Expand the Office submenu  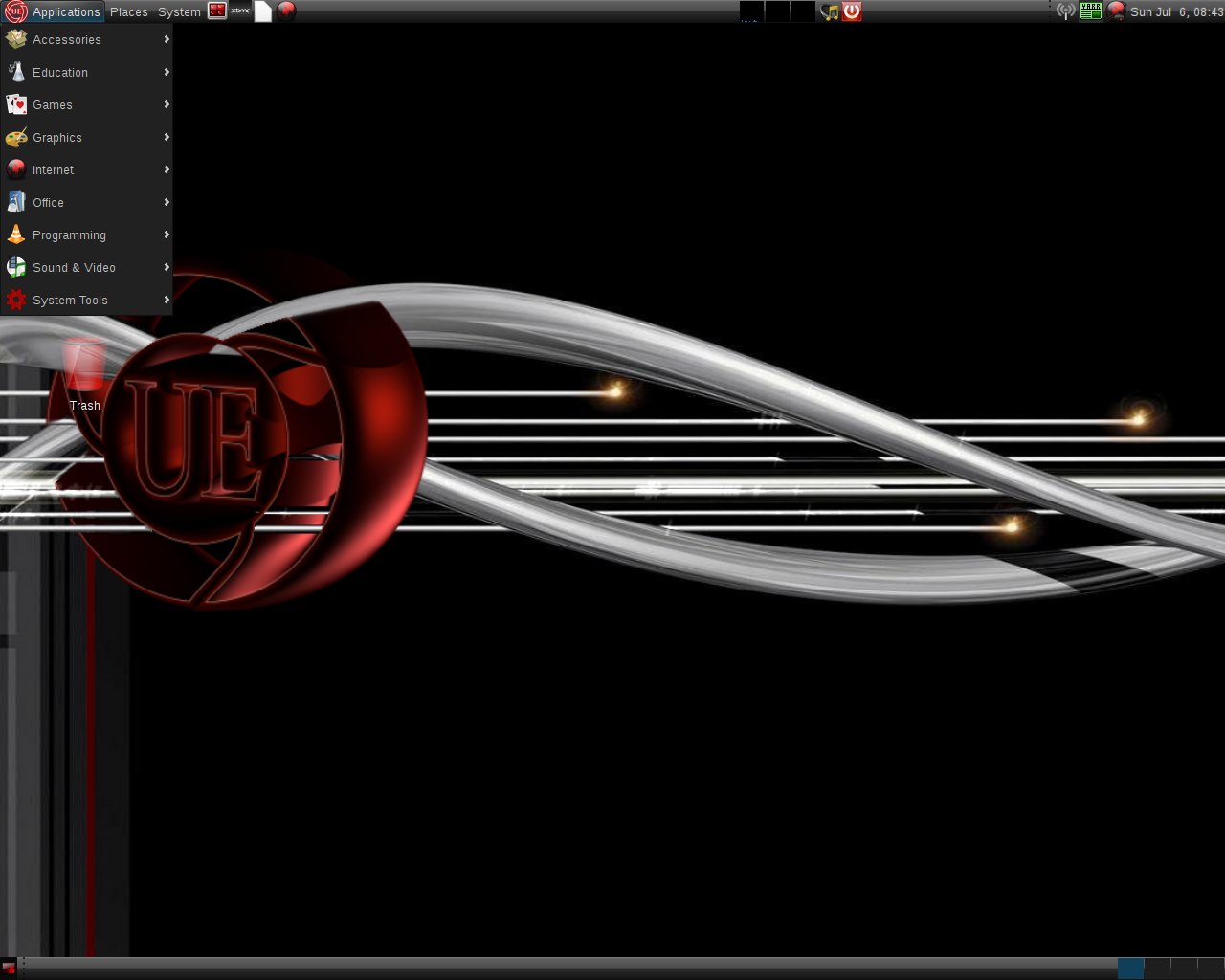(x=86, y=203)
